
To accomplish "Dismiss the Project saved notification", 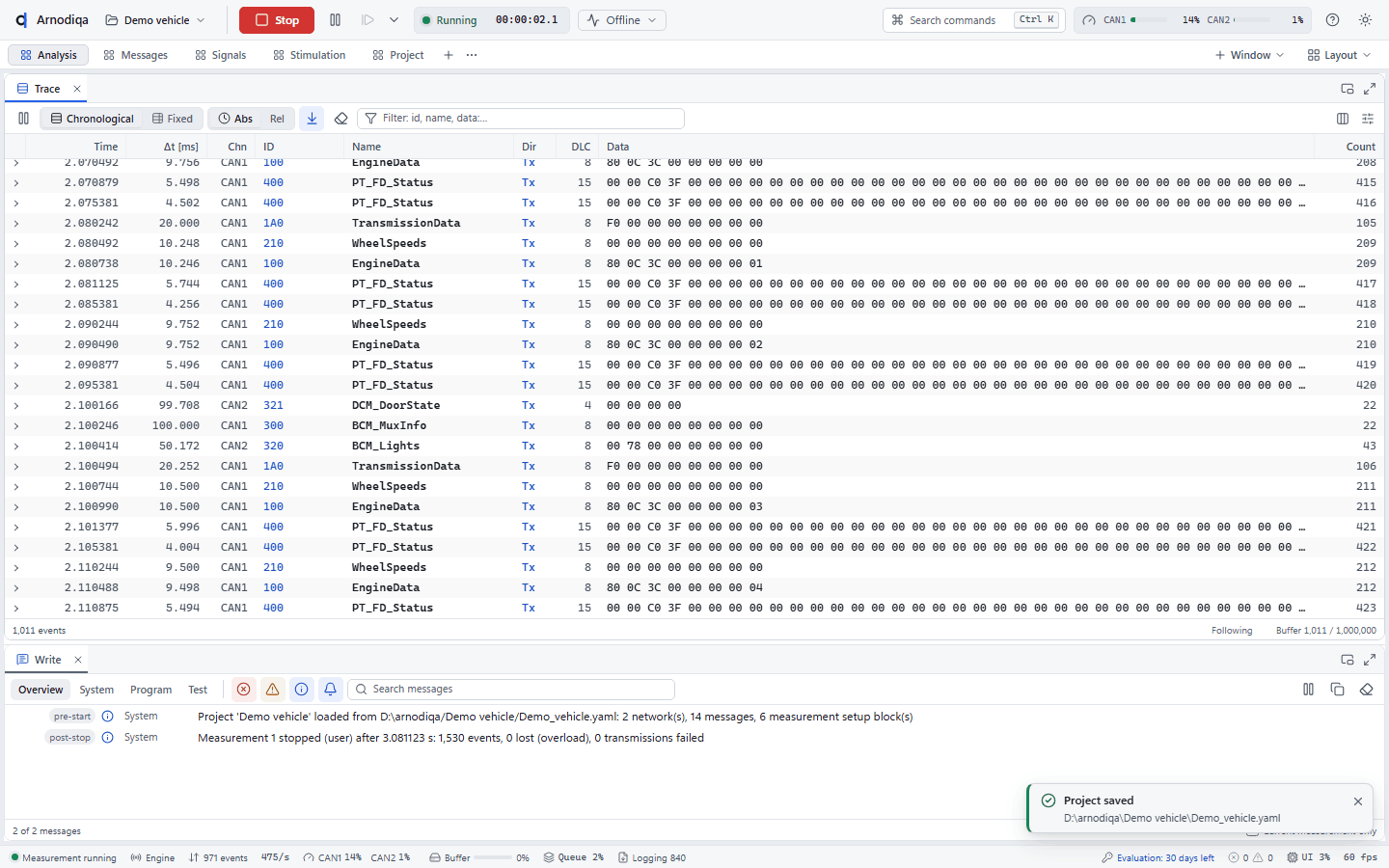I will pyautogui.click(x=1358, y=801).
